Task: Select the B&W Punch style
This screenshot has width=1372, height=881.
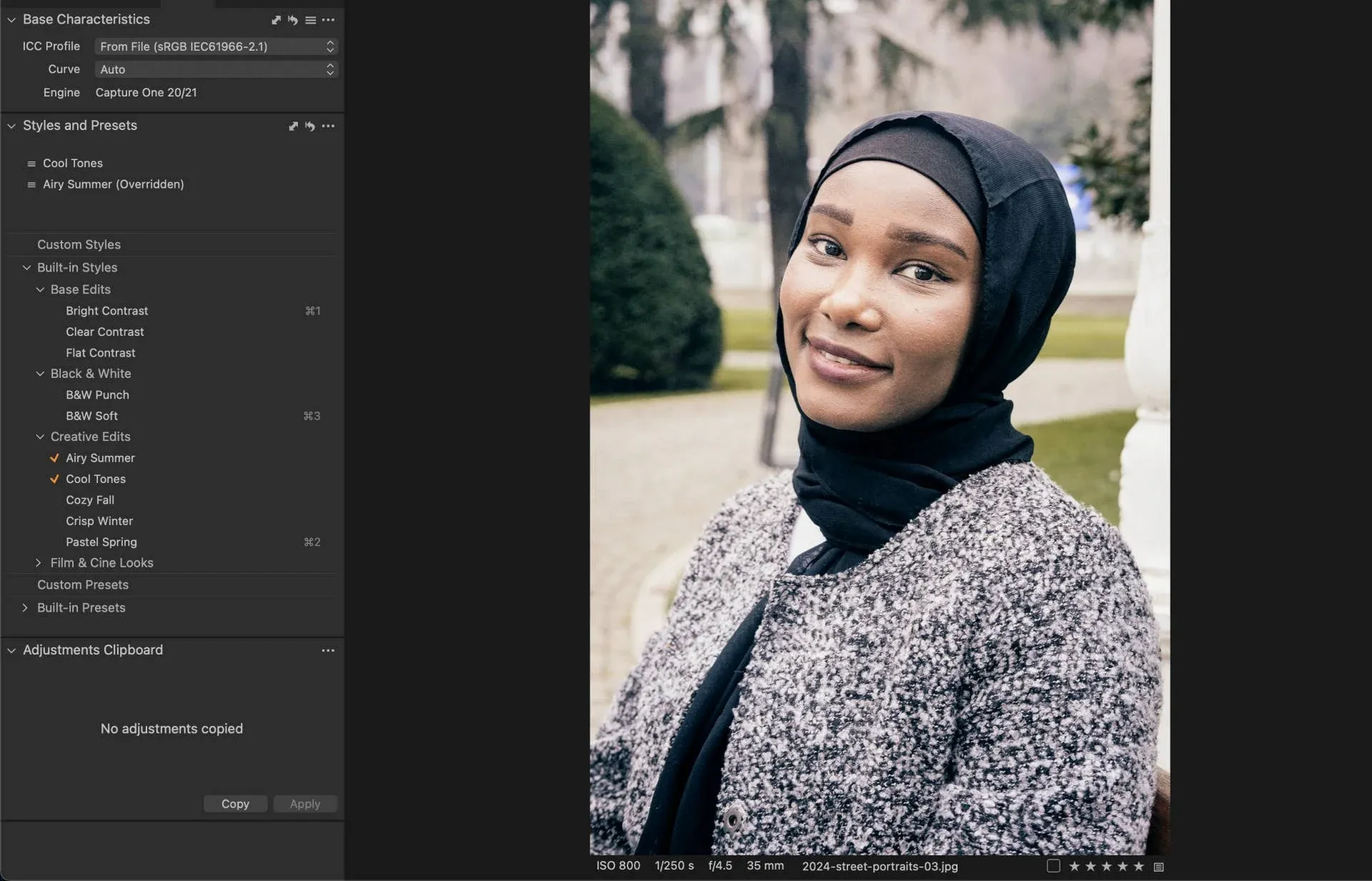Action: pyautogui.click(x=97, y=394)
